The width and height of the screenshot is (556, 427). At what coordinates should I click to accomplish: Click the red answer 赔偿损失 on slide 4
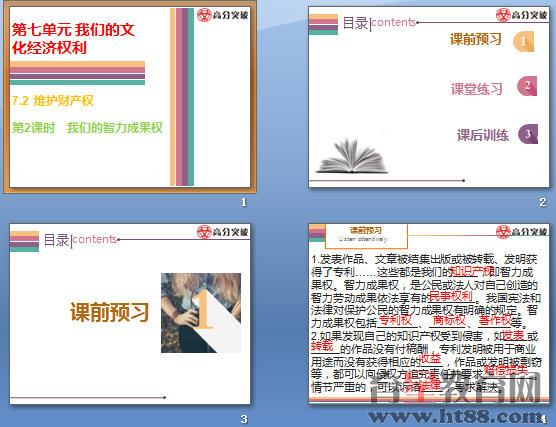point(506,370)
